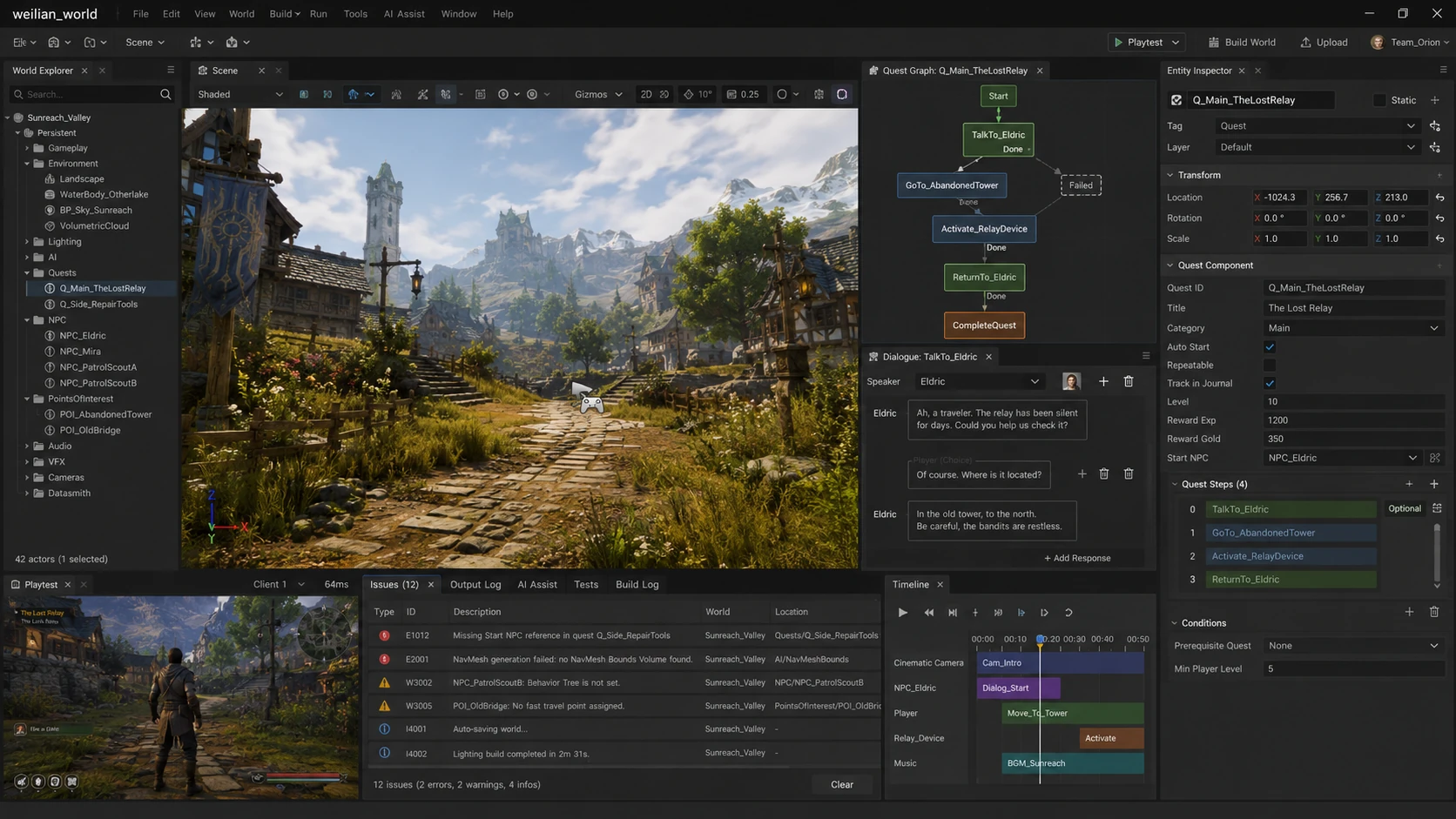Toggle the 2D view mode in Scene toolbar
This screenshot has width=1456, height=819.
click(x=646, y=94)
